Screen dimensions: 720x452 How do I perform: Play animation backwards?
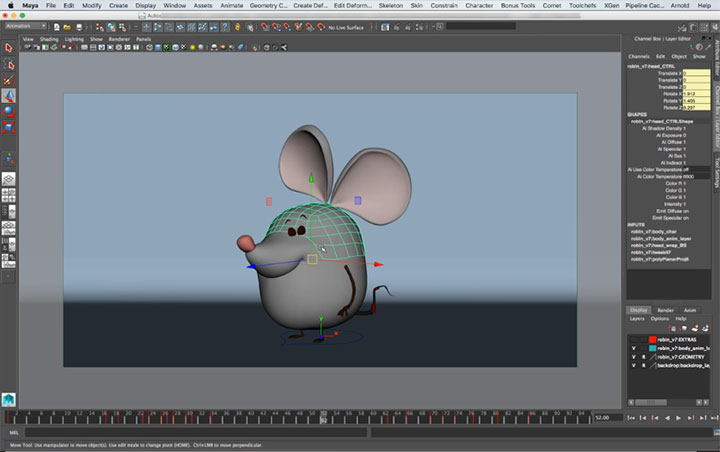click(667, 418)
